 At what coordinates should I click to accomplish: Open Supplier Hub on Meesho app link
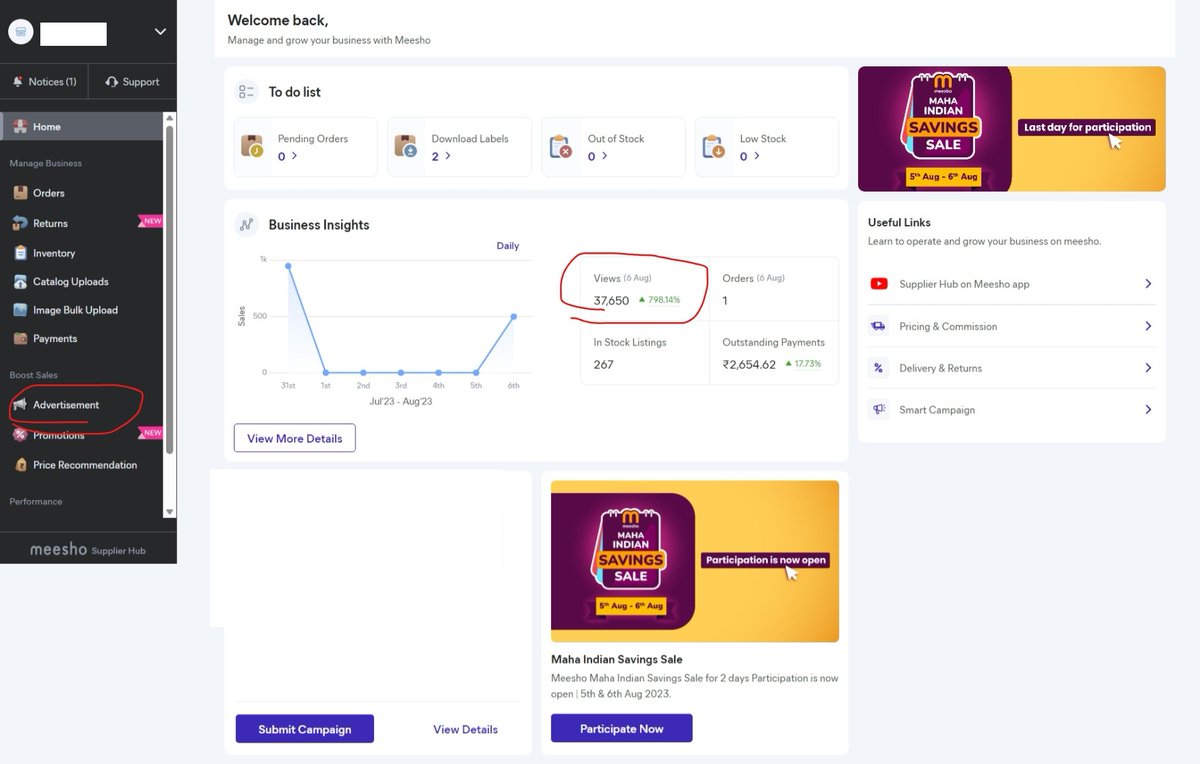pos(964,284)
